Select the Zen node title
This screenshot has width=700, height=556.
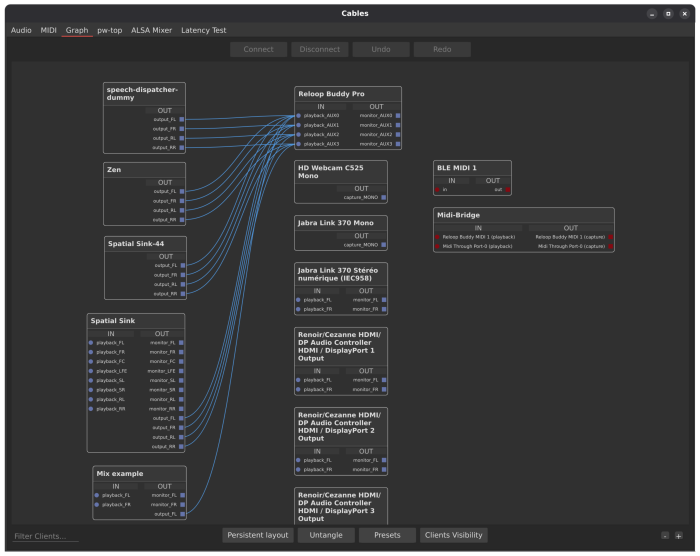point(114,170)
